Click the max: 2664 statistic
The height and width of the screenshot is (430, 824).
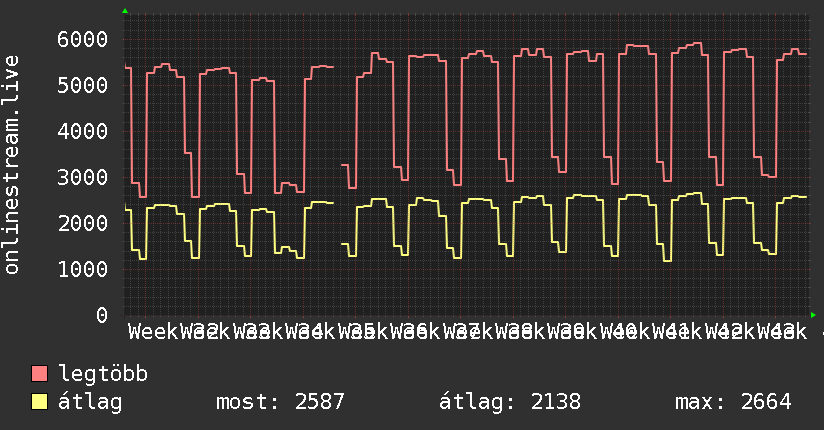point(733,402)
